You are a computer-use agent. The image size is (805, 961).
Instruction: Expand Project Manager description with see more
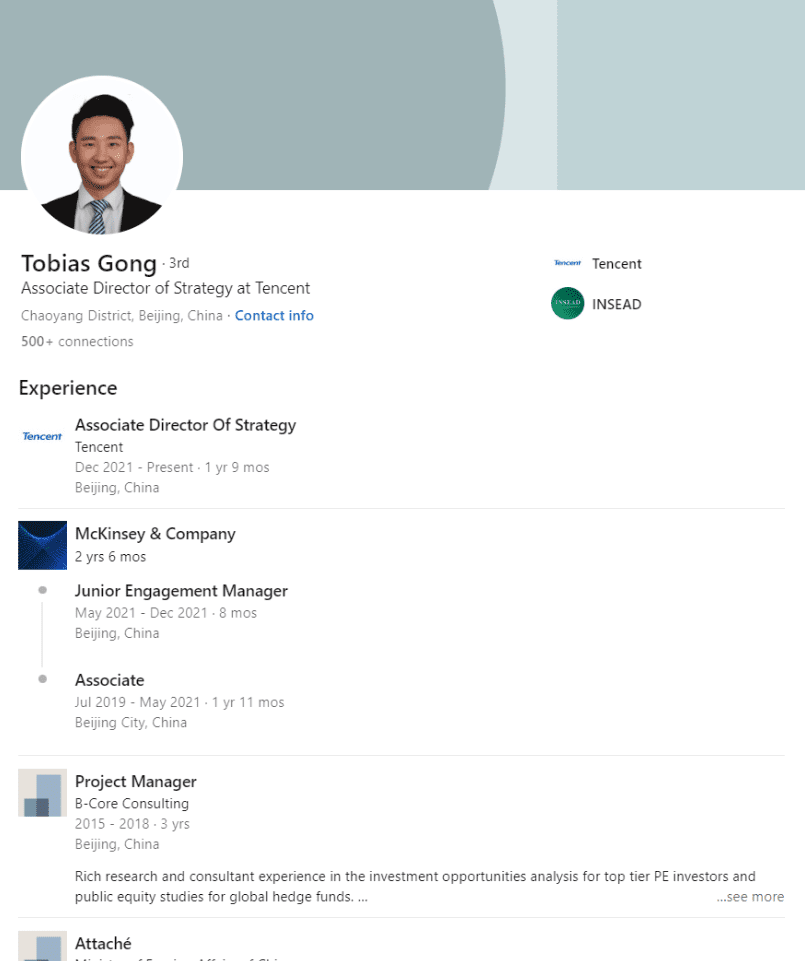[750, 897]
